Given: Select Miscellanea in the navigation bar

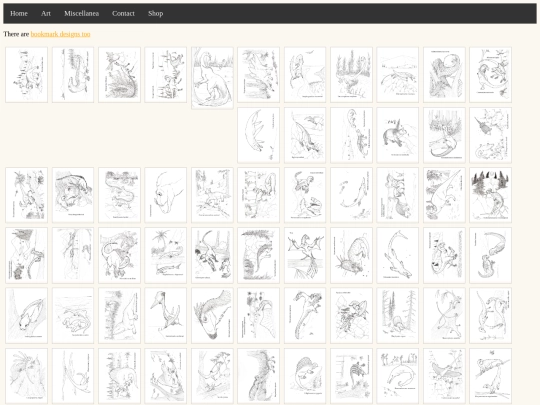Looking at the screenshot, I should tap(81, 13).
